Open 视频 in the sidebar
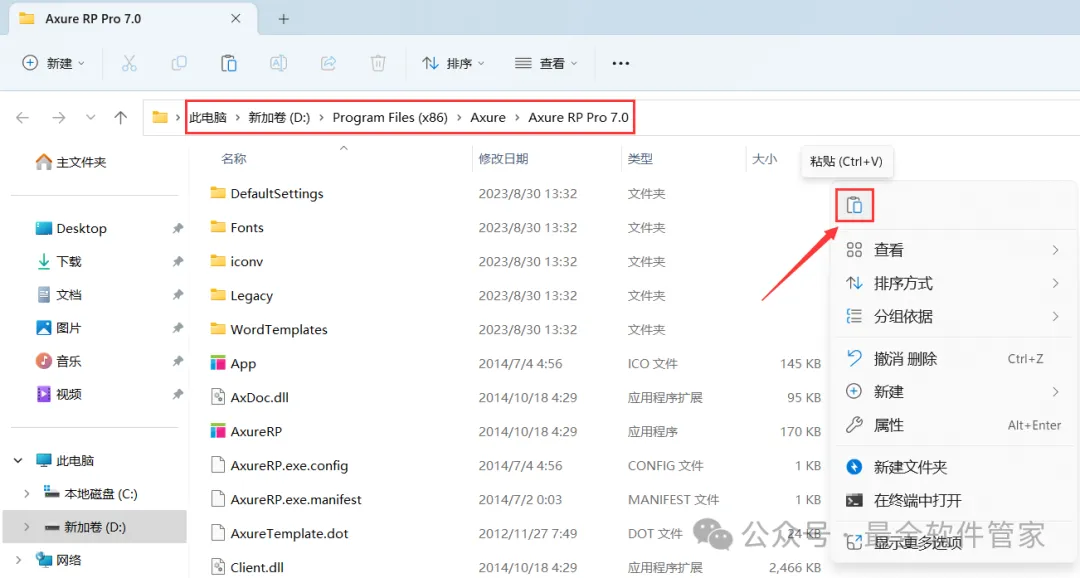1080x578 pixels. (59, 394)
